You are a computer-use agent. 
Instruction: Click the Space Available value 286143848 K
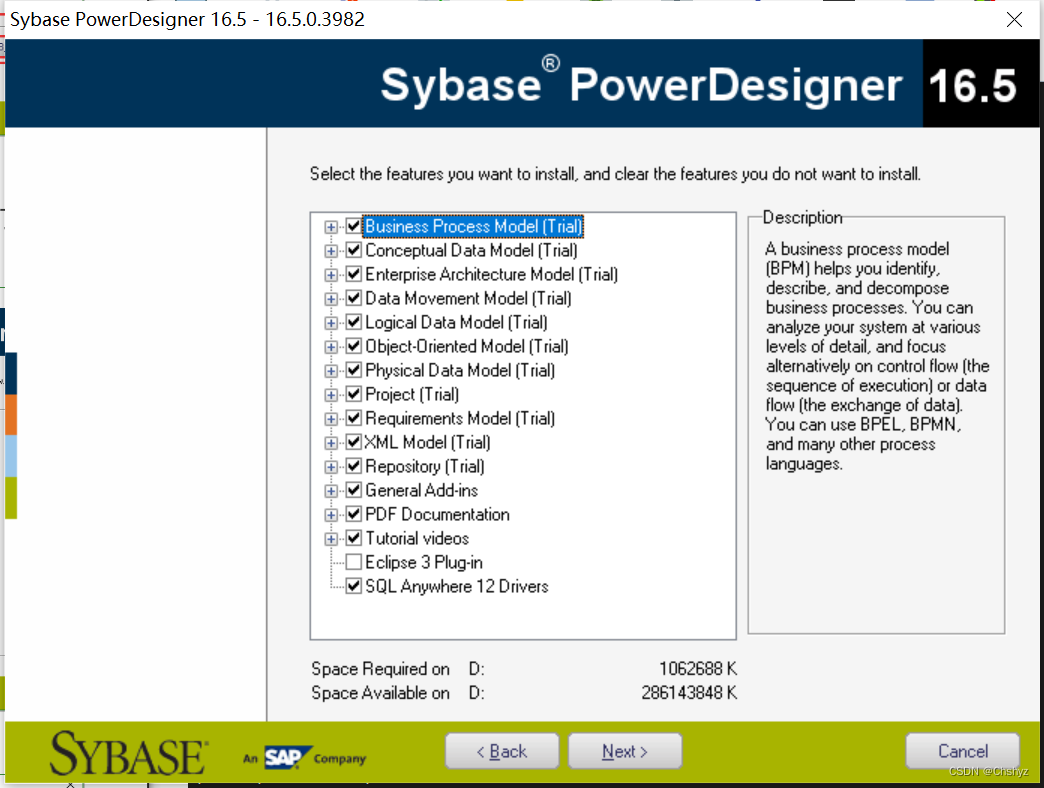689,692
